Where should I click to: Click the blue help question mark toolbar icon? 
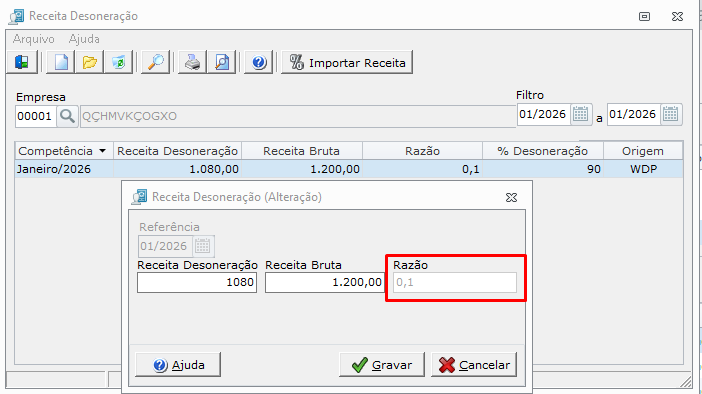coord(259,62)
